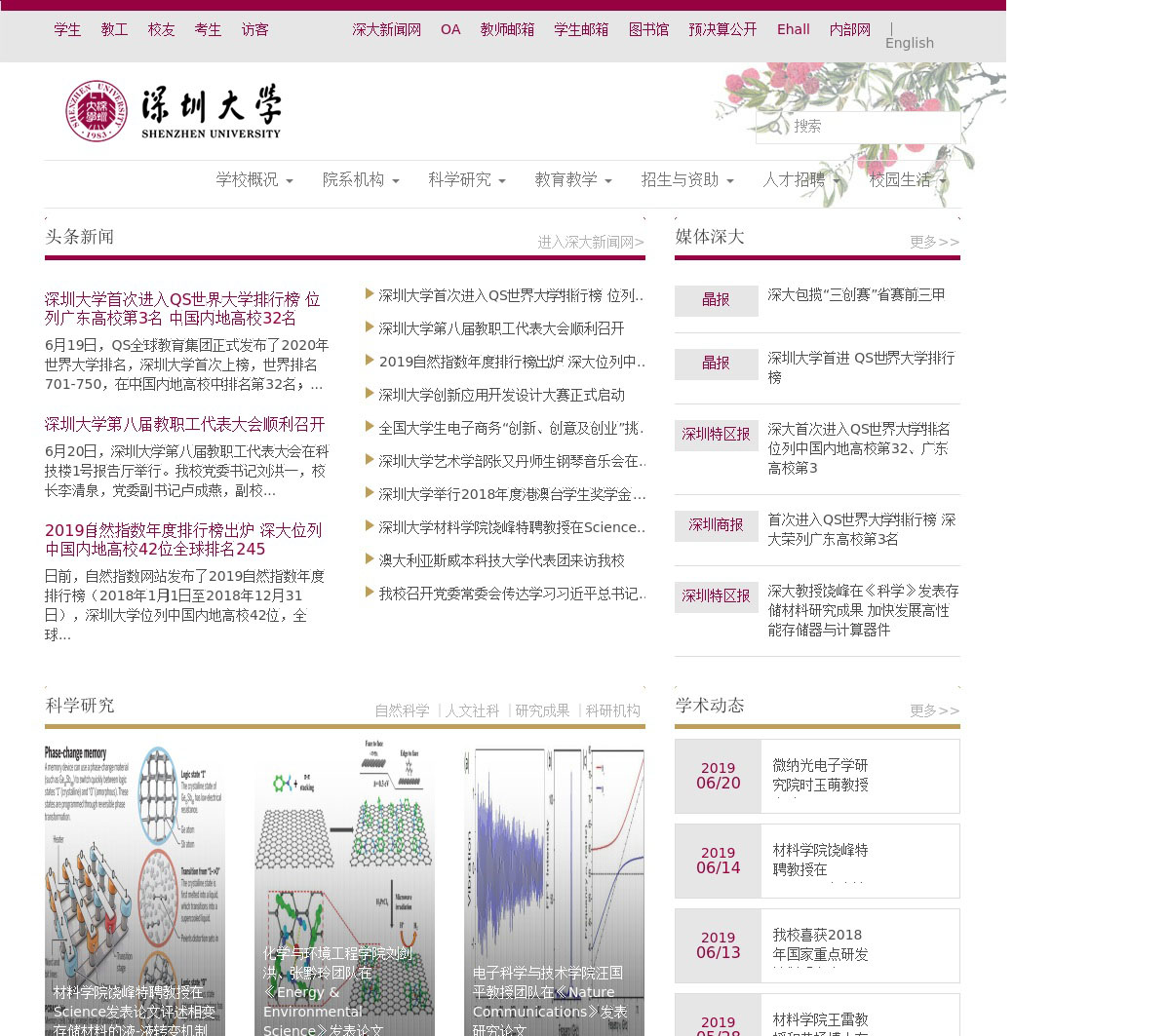This screenshot has width=1170, height=1036.
Task: Click arrow bullet beside 深圳大学材料学院饶峰特聘教授
Action: pos(370,526)
